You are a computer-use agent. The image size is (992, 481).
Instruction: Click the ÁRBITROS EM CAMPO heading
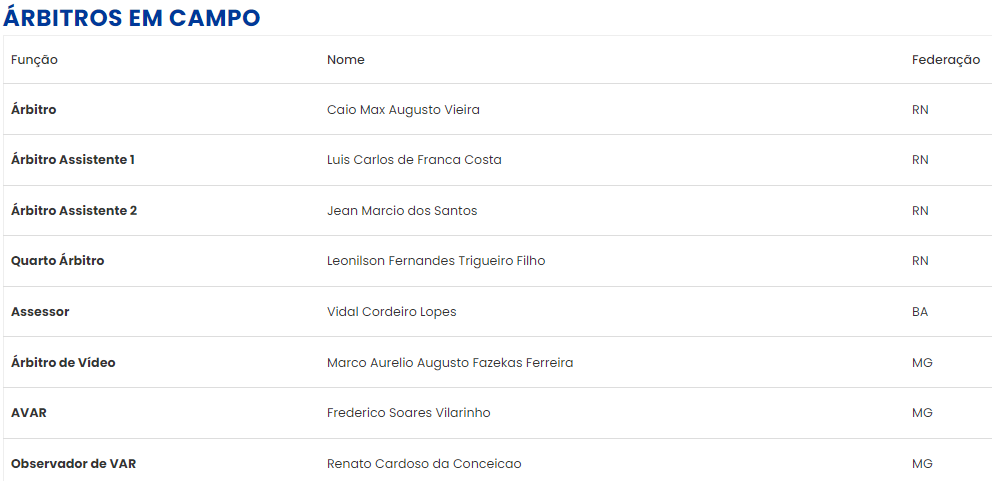pos(132,17)
